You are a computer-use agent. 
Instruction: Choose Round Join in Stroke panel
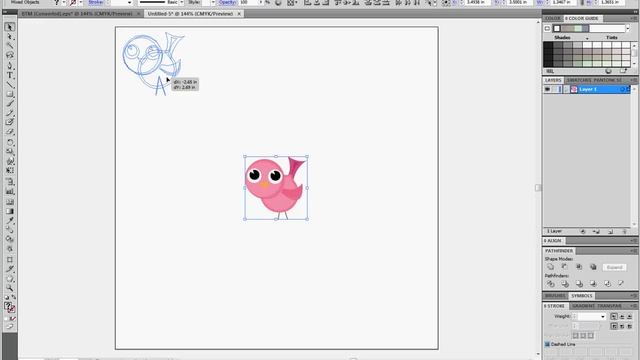[622, 326]
